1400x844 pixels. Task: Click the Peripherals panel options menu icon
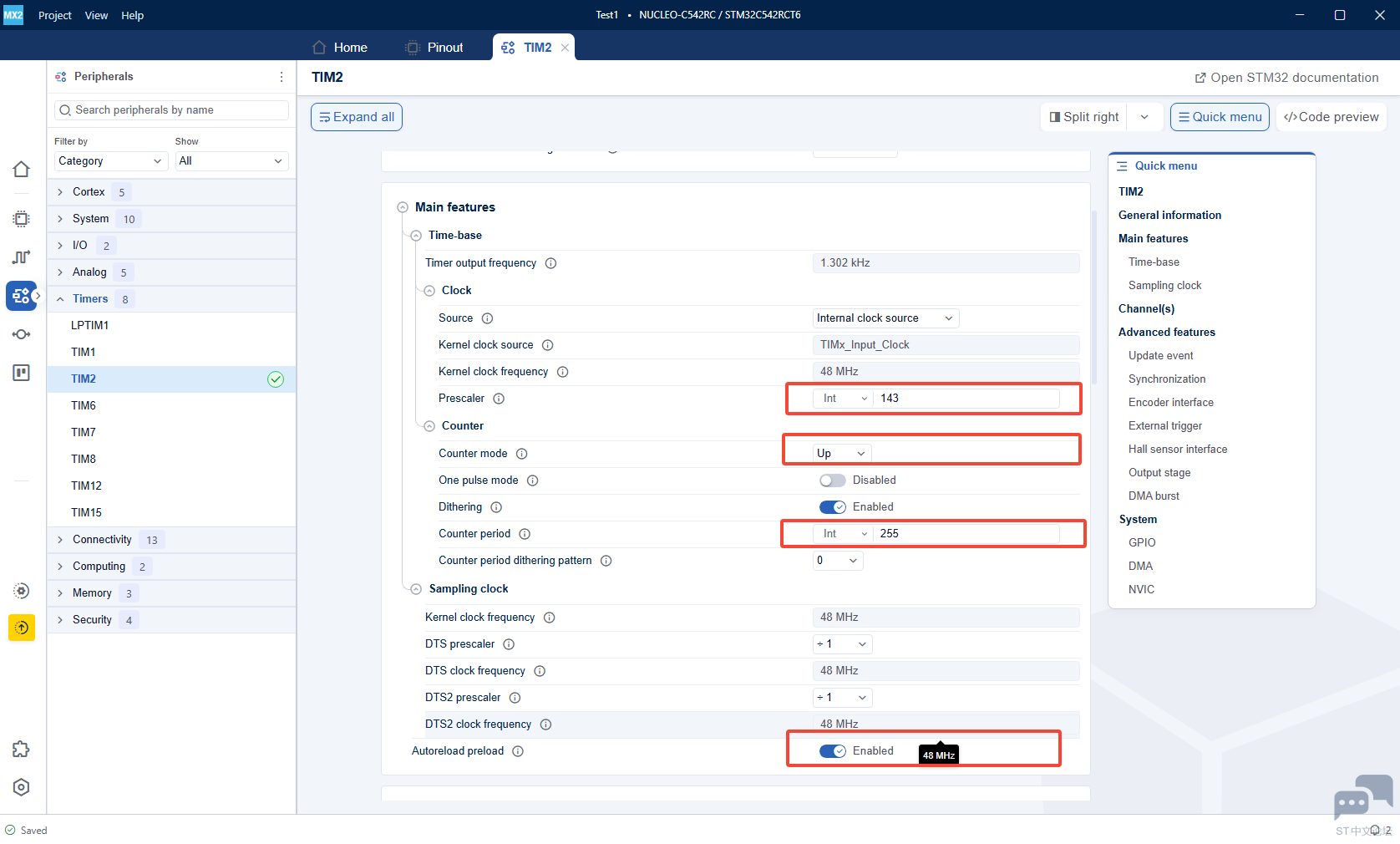[282, 77]
